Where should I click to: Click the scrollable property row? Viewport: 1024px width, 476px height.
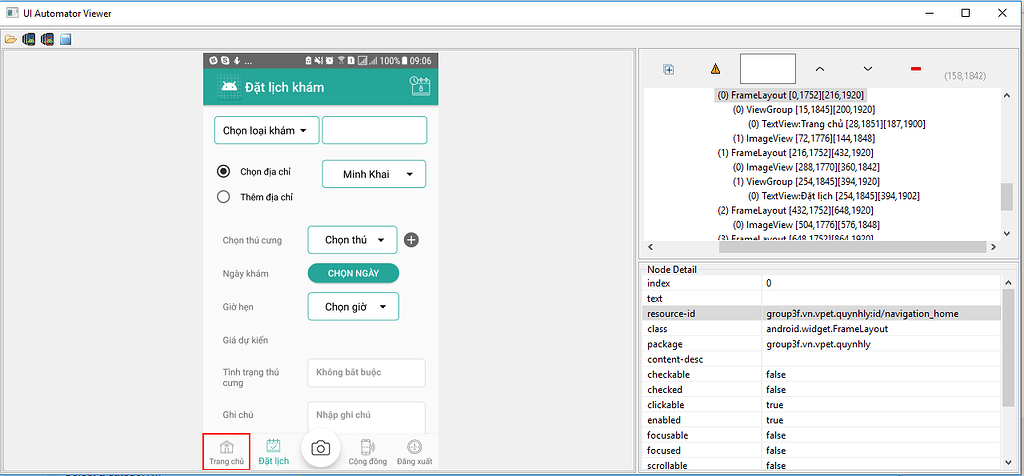pos(821,466)
